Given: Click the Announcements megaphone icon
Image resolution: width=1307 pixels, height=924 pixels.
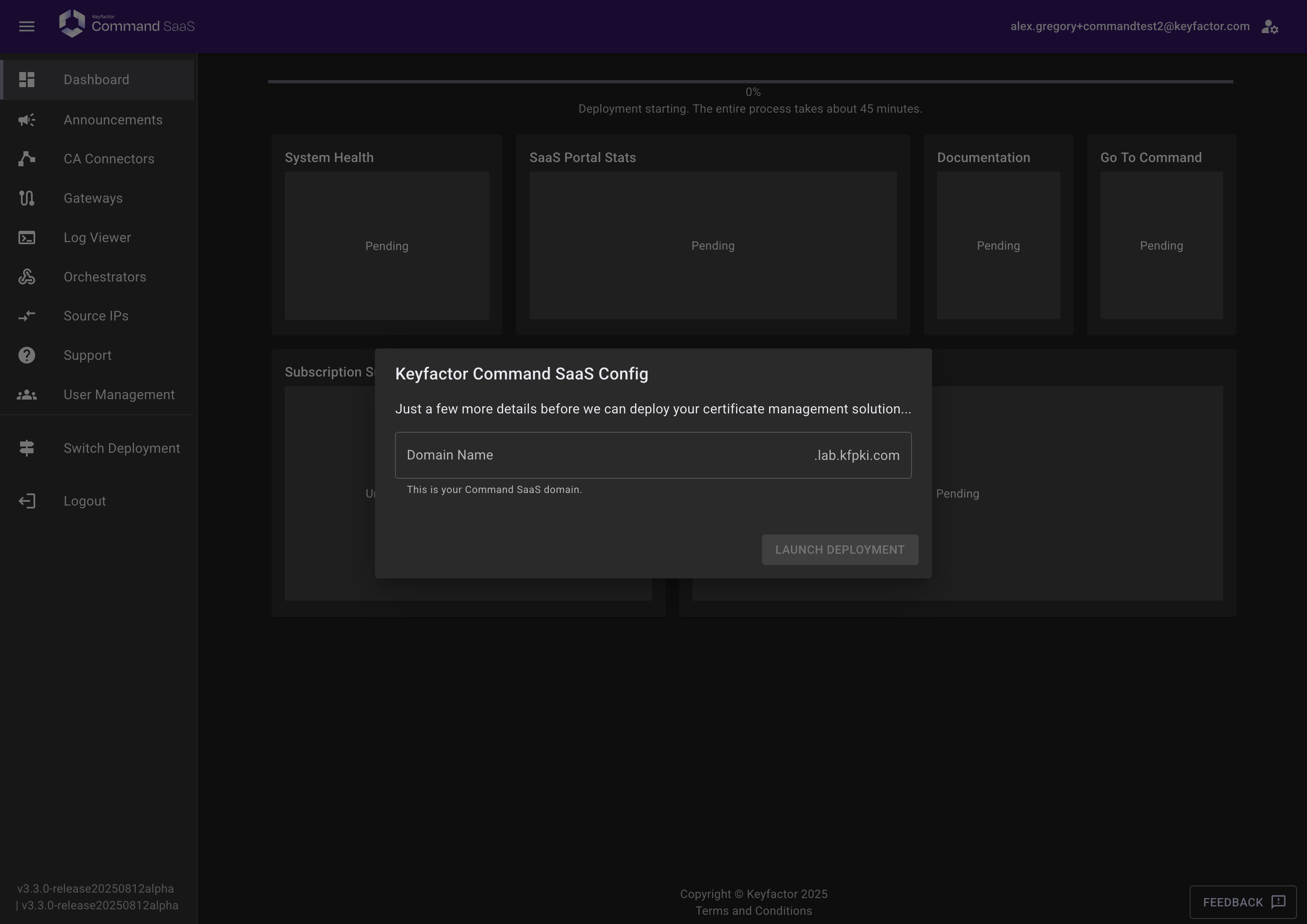Looking at the screenshot, I should click(x=27, y=120).
